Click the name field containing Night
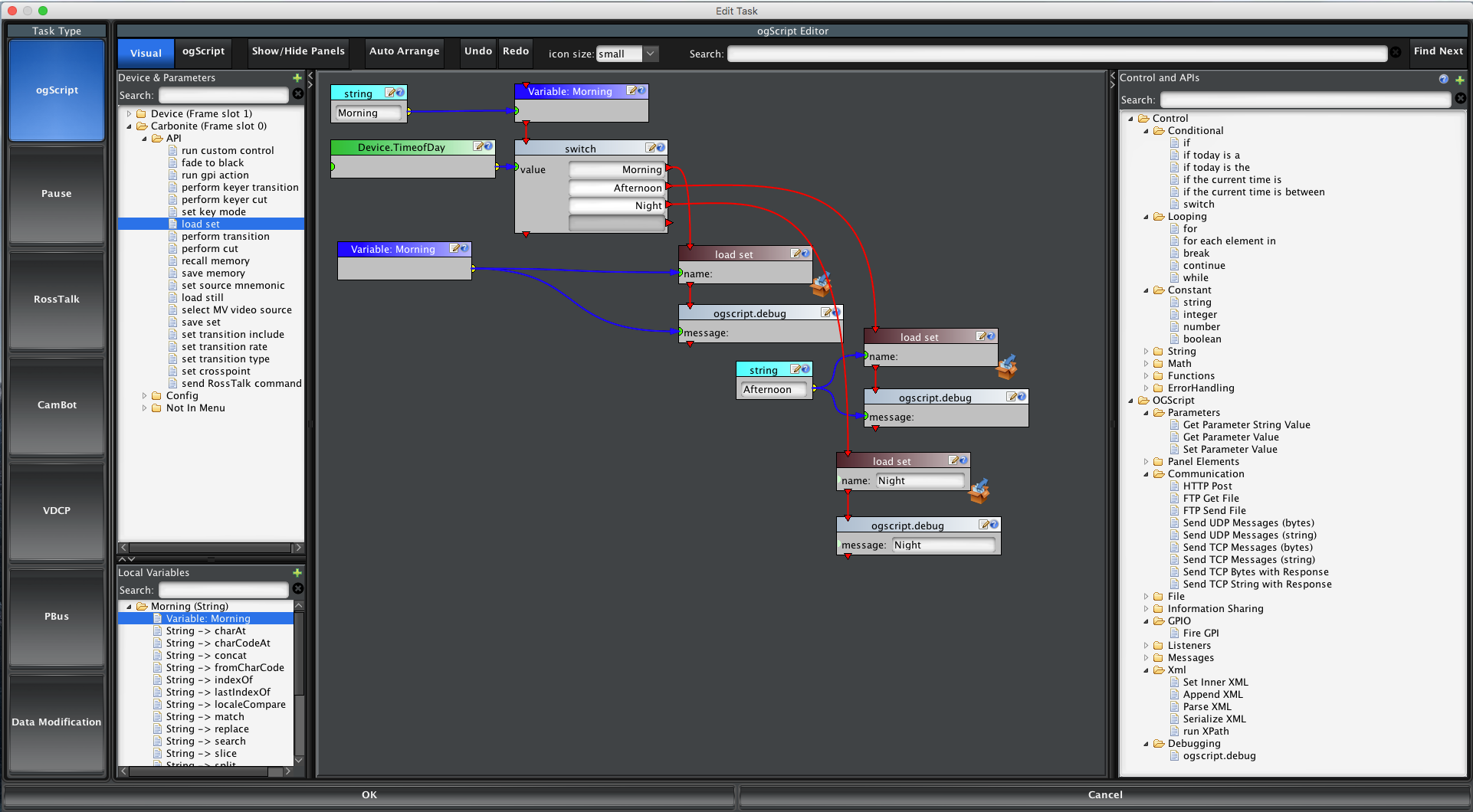Screen dimensions: 1473x812 click(x=920, y=480)
